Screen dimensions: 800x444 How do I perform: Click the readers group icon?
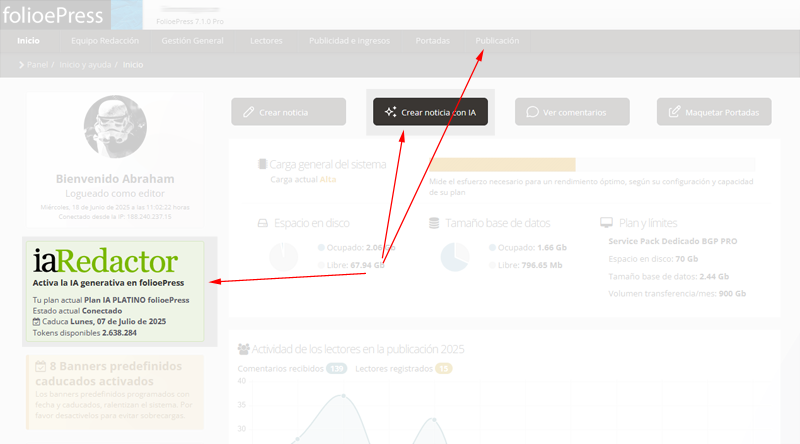(243, 349)
